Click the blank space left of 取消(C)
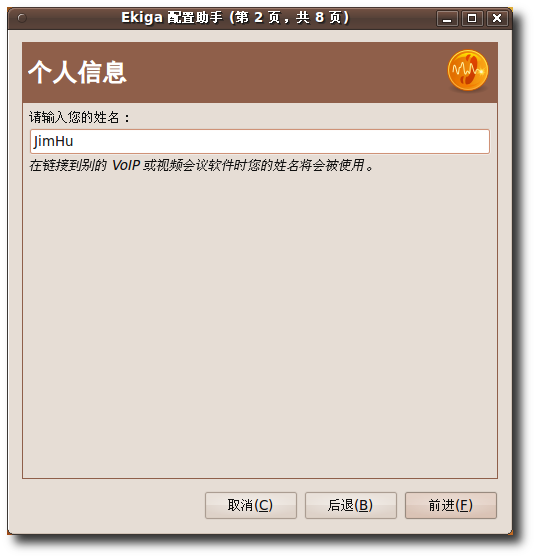The image size is (536, 558). point(107,505)
